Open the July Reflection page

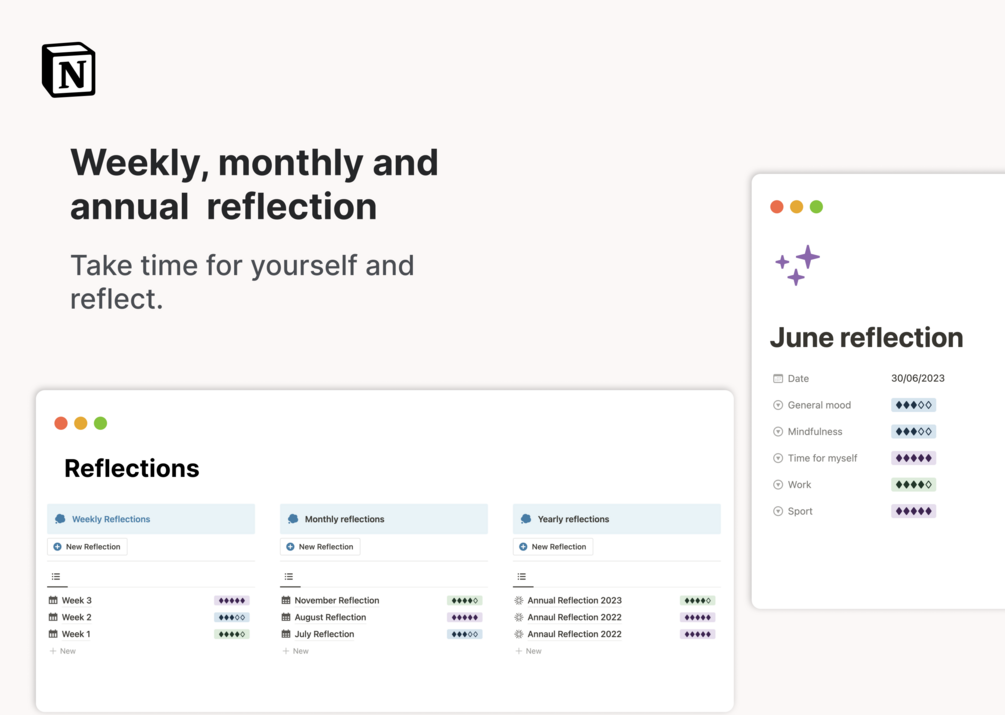pos(324,634)
